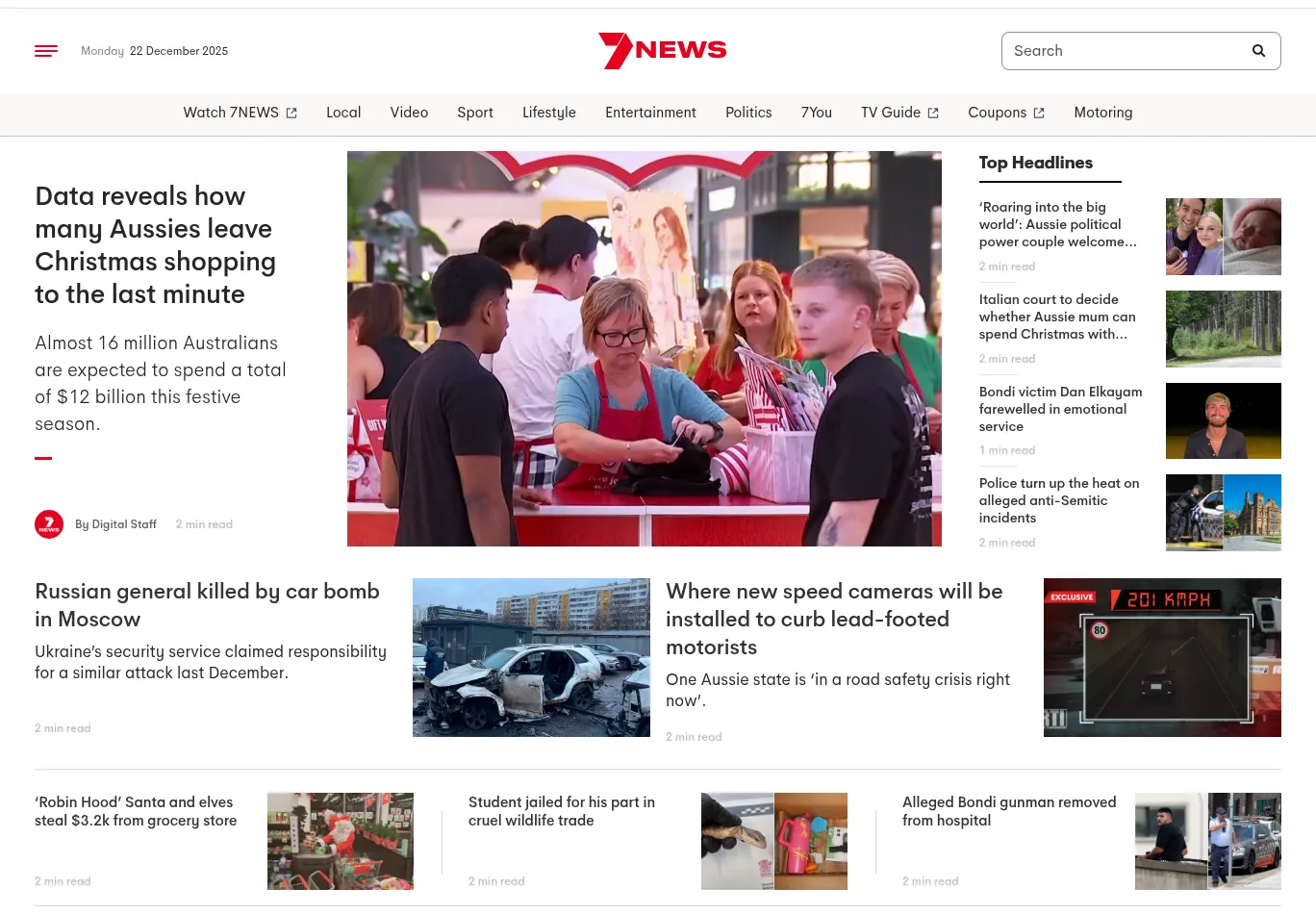The image size is (1316, 914).
Task: Select the Sport menu item
Action: (475, 113)
